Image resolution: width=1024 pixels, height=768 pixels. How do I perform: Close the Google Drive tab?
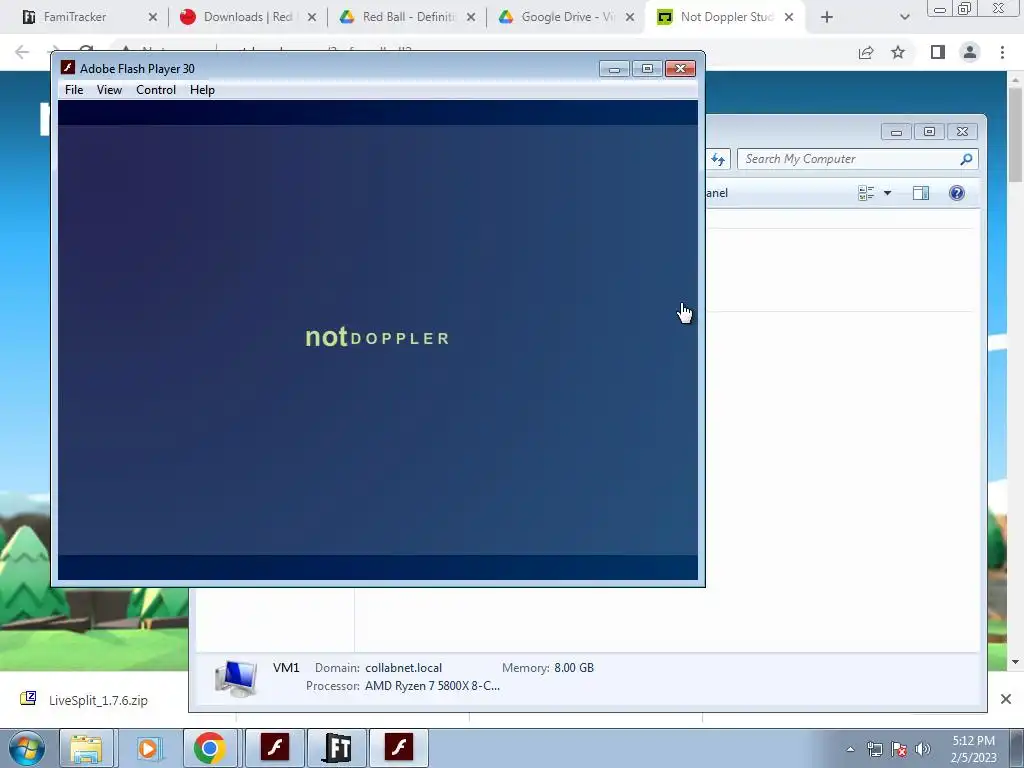(x=630, y=17)
